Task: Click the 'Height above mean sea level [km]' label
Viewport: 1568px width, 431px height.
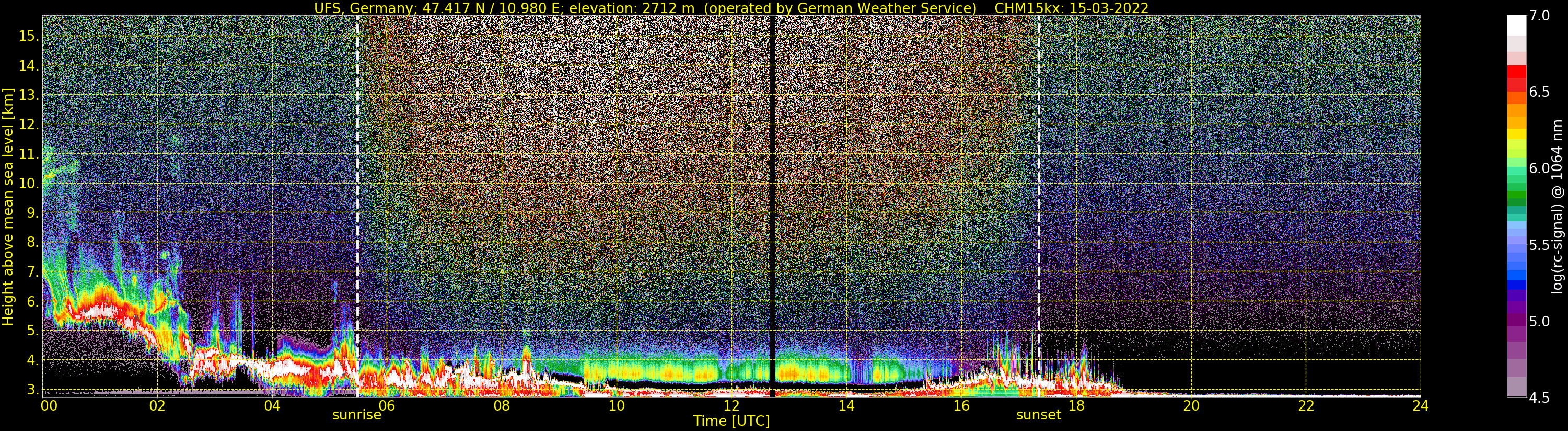Action: pos(8,207)
